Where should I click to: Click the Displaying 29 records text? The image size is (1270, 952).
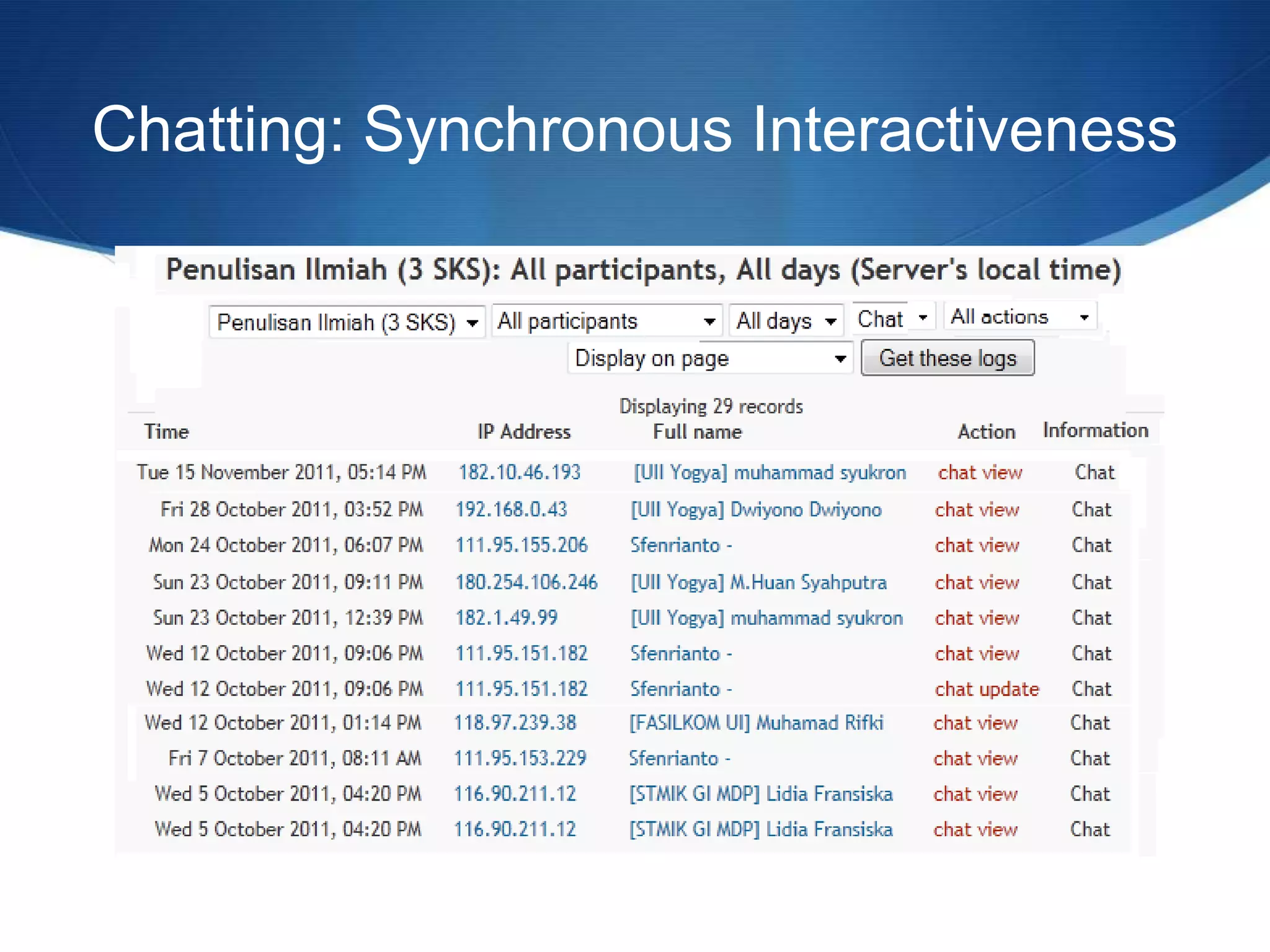[711, 407]
